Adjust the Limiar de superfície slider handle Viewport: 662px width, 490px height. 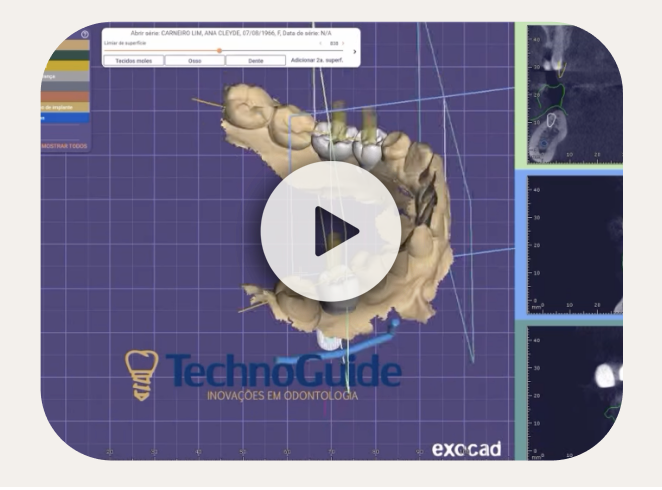point(220,51)
